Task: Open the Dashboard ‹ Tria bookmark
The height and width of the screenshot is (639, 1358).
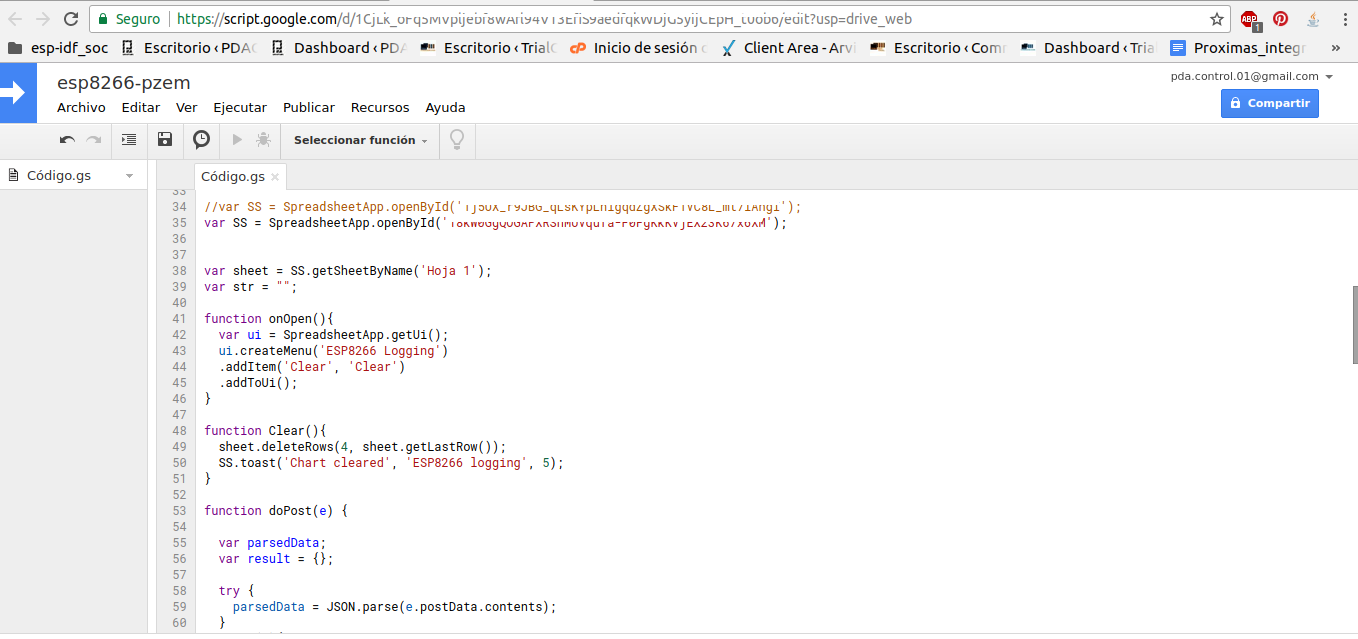Action: [1088, 48]
